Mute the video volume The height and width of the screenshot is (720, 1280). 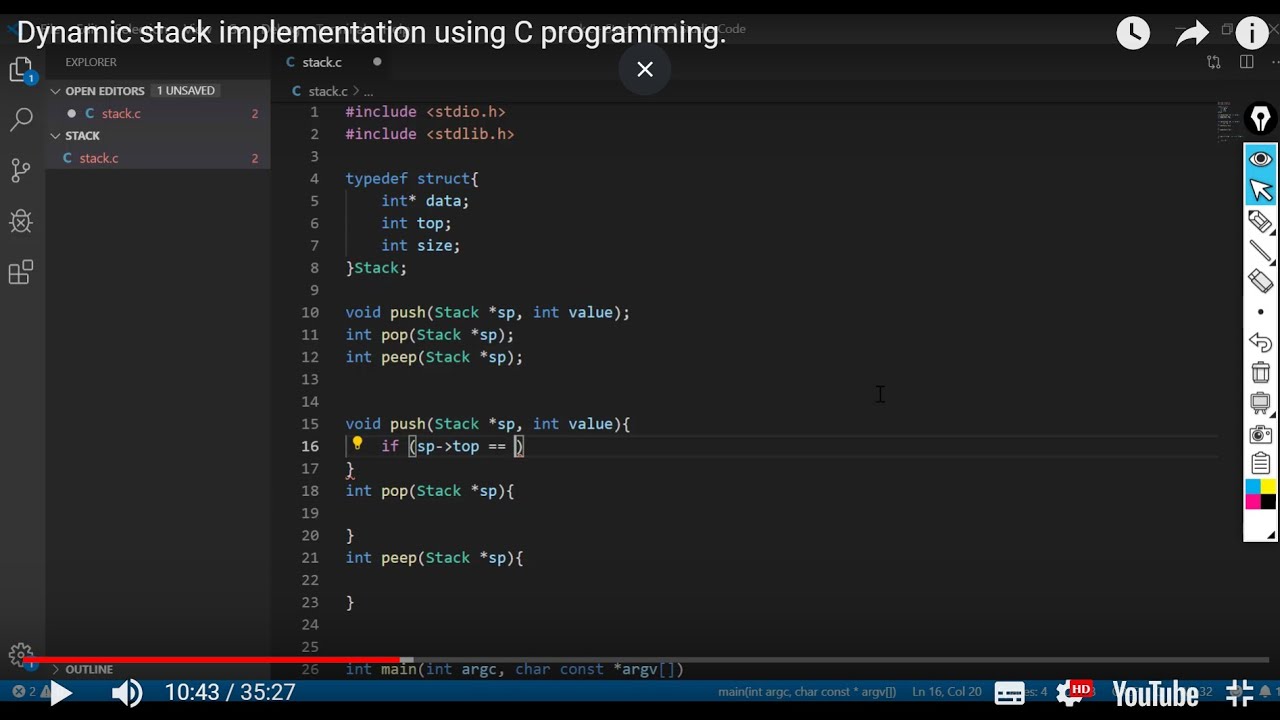126,693
